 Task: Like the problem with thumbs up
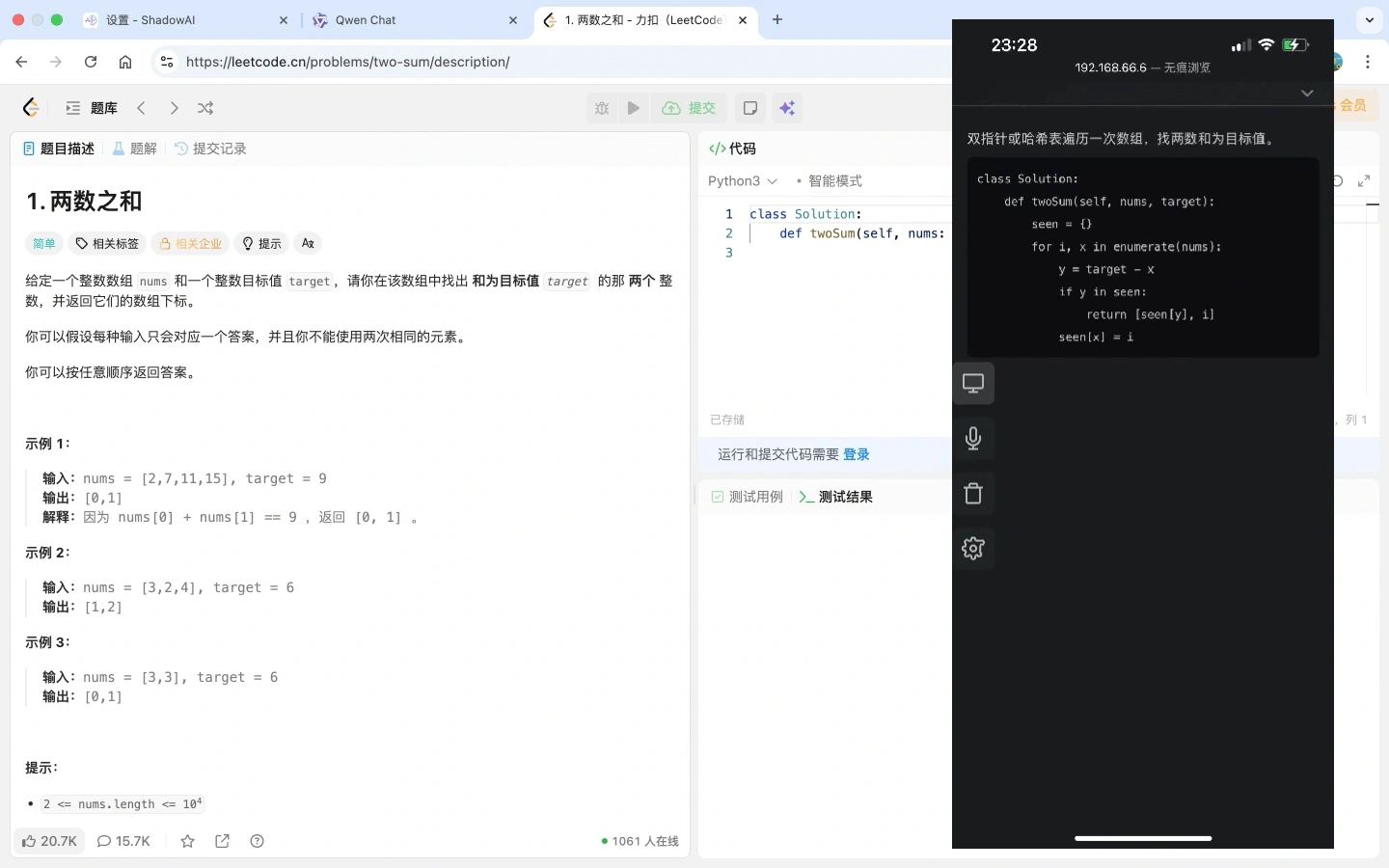point(49,841)
